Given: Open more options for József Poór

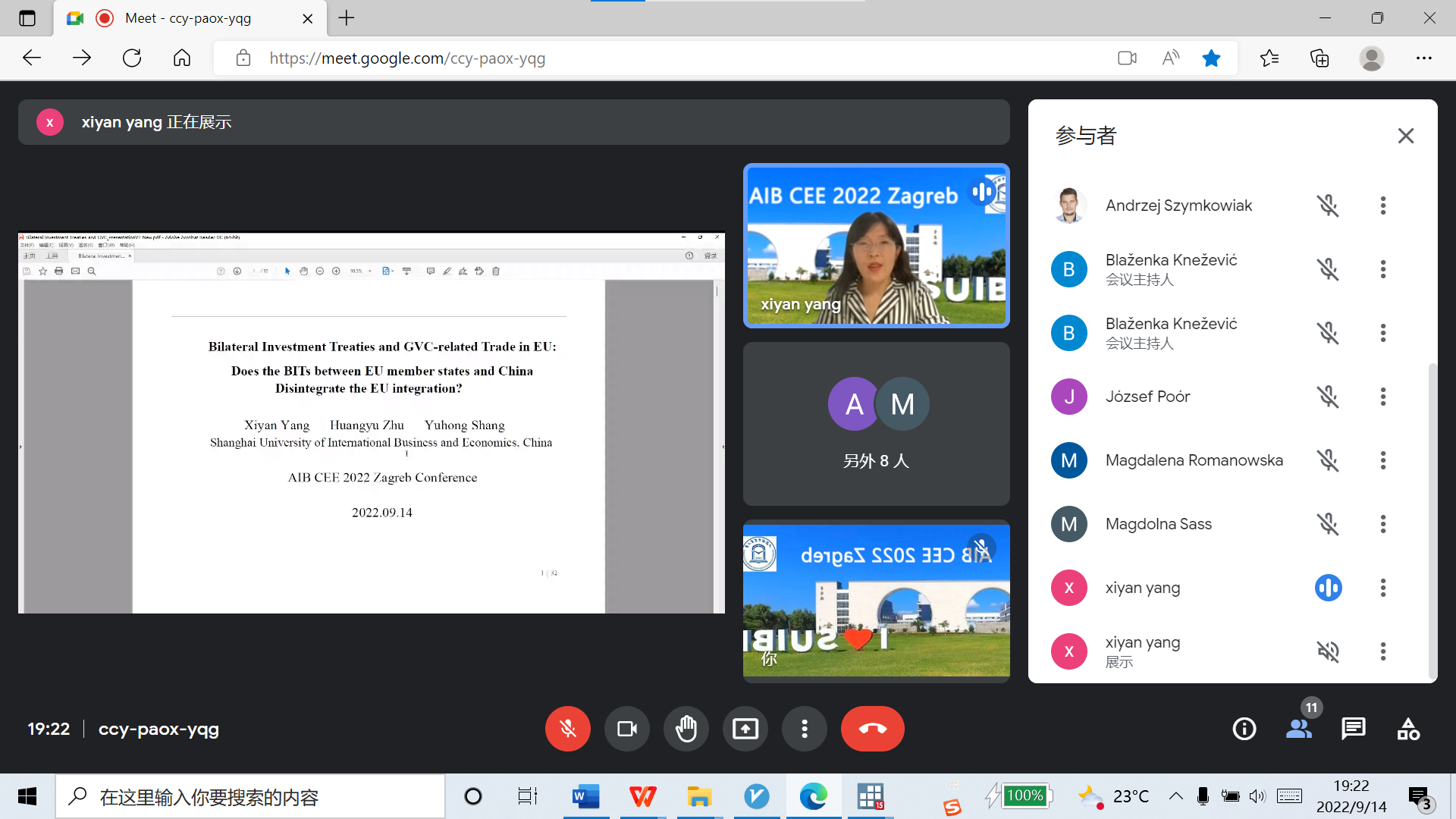Looking at the screenshot, I should 1382,397.
